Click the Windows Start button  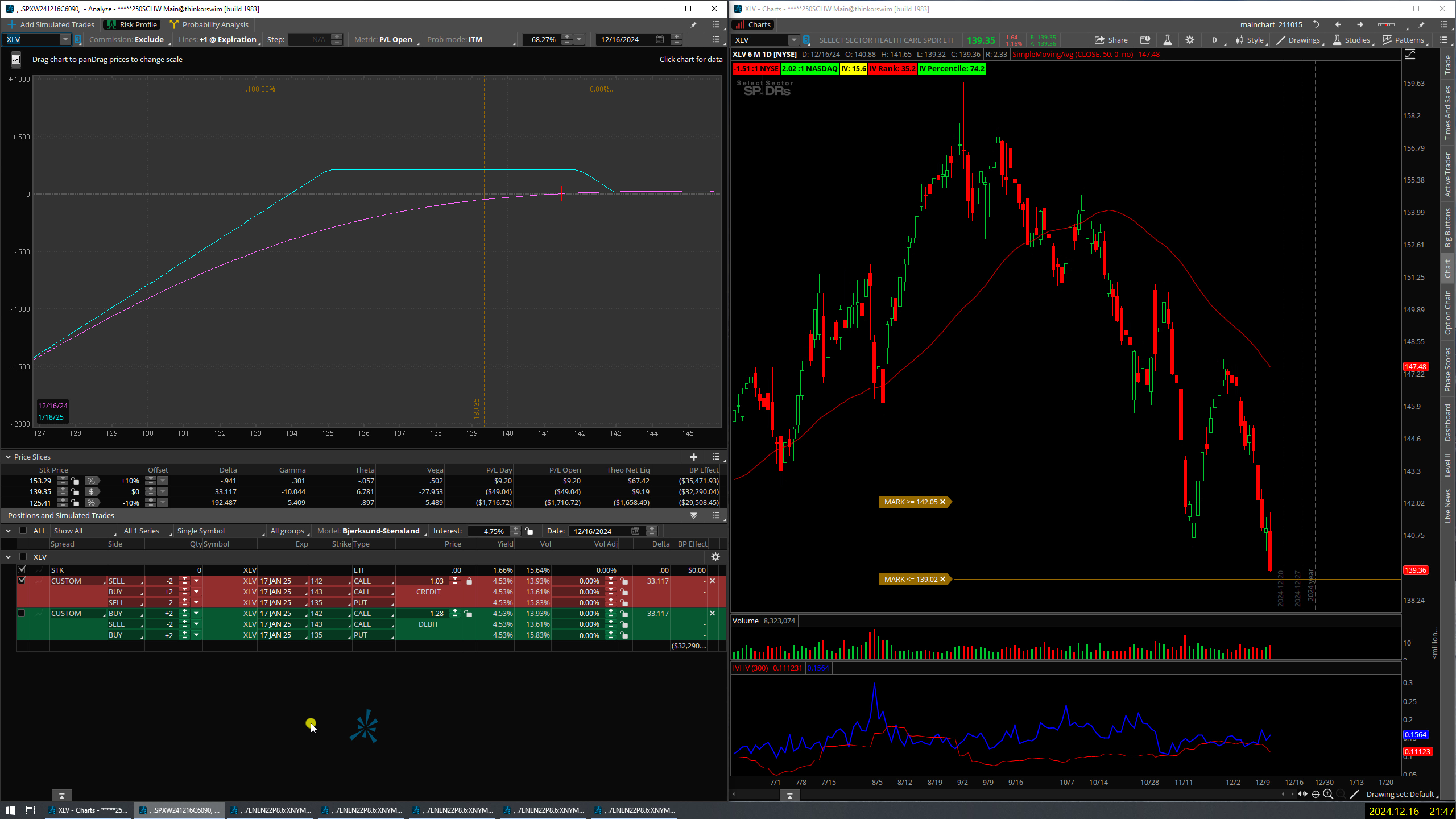[10, 810]
